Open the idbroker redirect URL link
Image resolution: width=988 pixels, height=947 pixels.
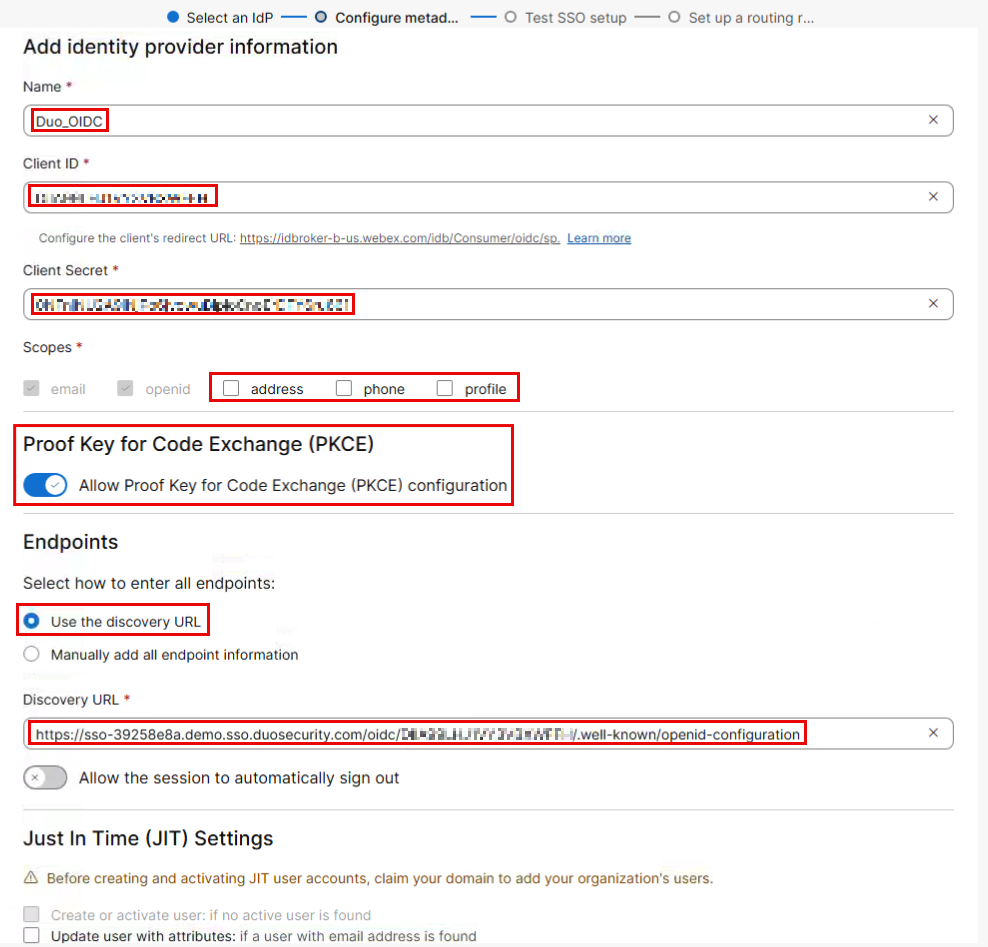point(399,238)
